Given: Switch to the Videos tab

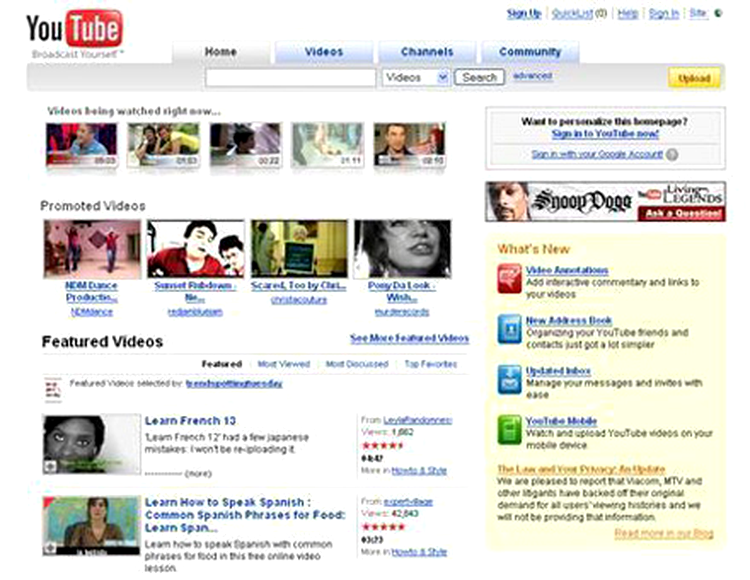Looking at the screenshot, I should [324, 52].
